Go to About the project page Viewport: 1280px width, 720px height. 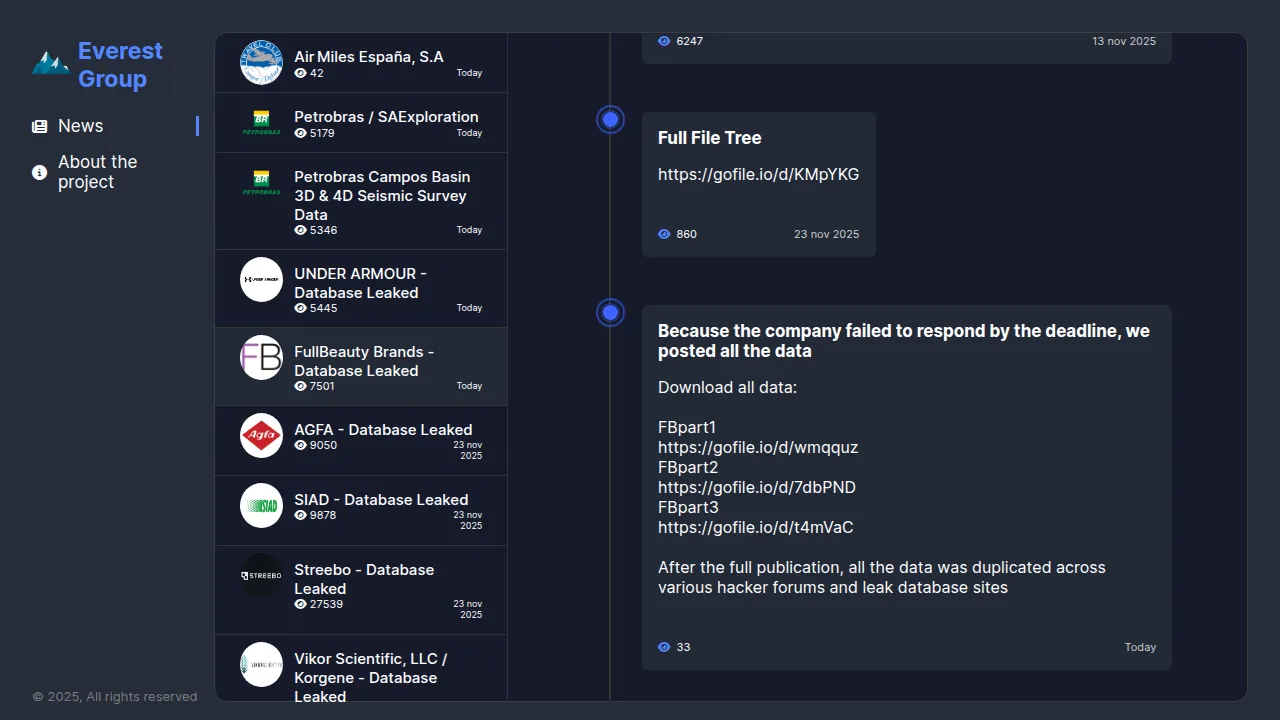pos(97,172)
